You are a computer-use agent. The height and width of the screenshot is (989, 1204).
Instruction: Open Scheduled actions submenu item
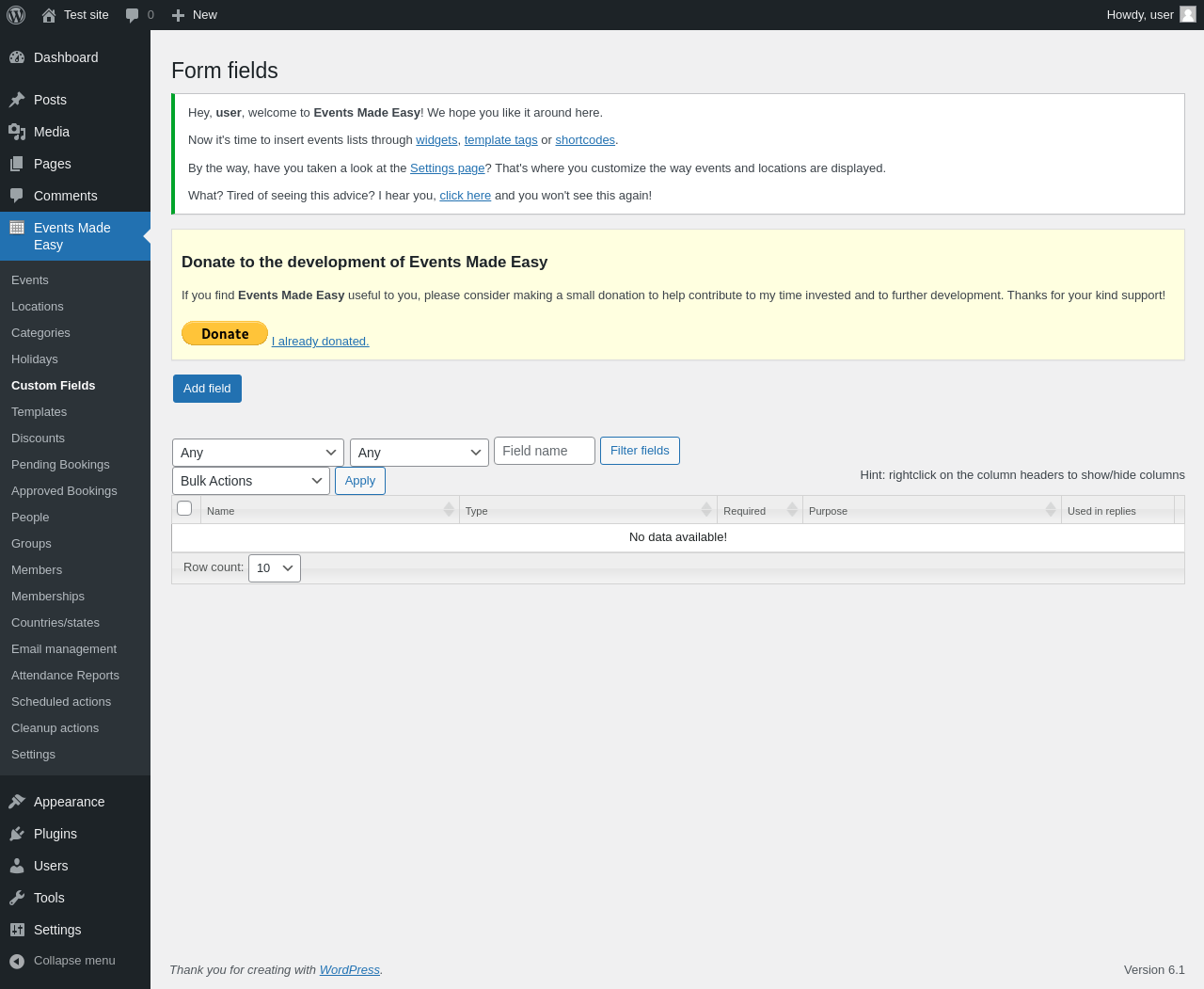61,702
